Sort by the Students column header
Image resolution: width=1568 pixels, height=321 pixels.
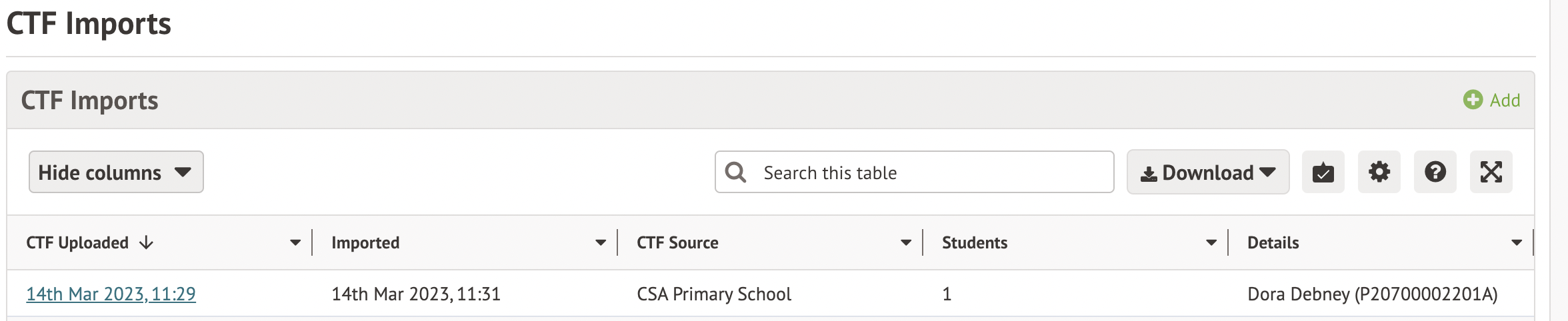coord(974,243)
